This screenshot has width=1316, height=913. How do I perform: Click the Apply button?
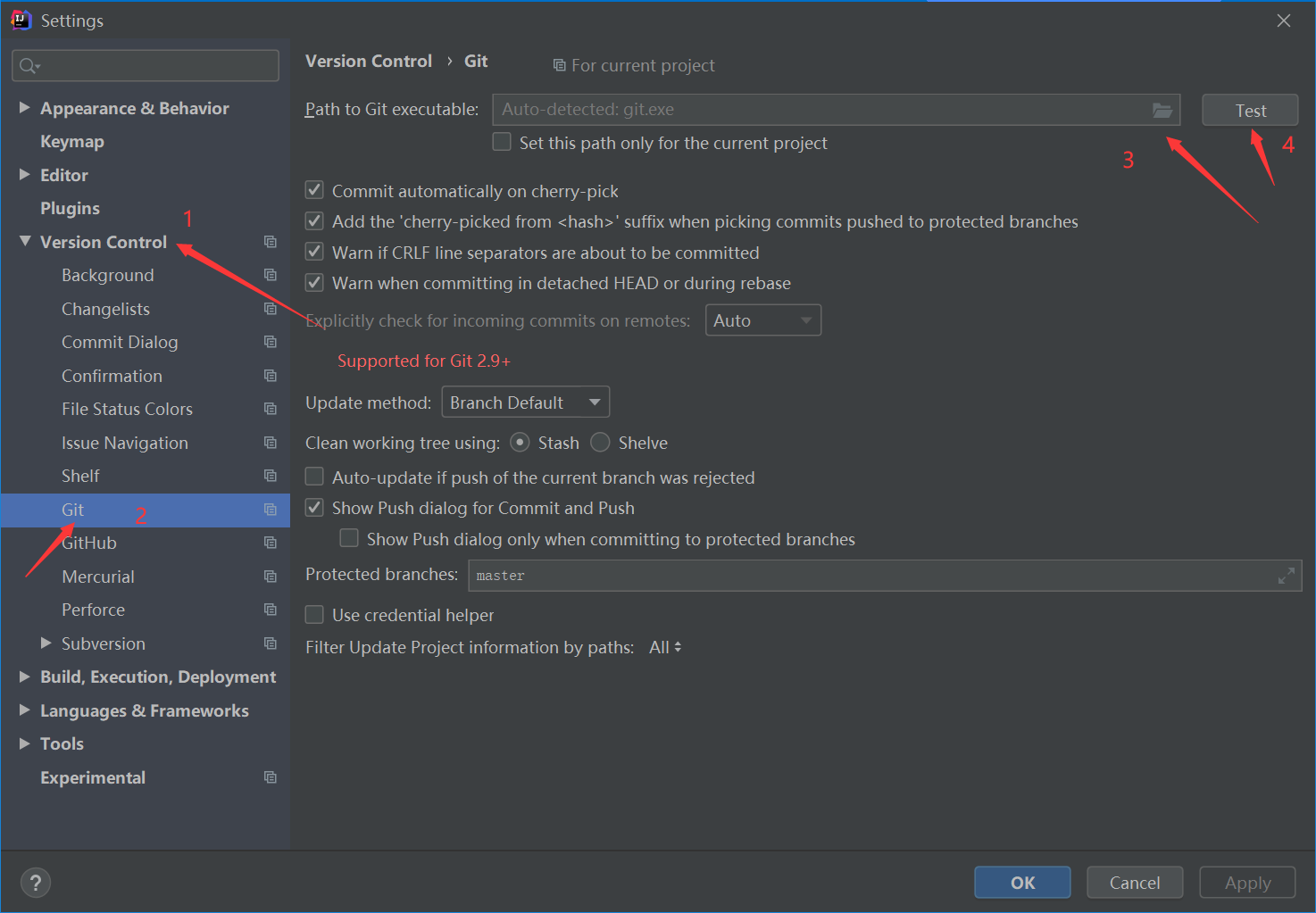[1247, 883]
